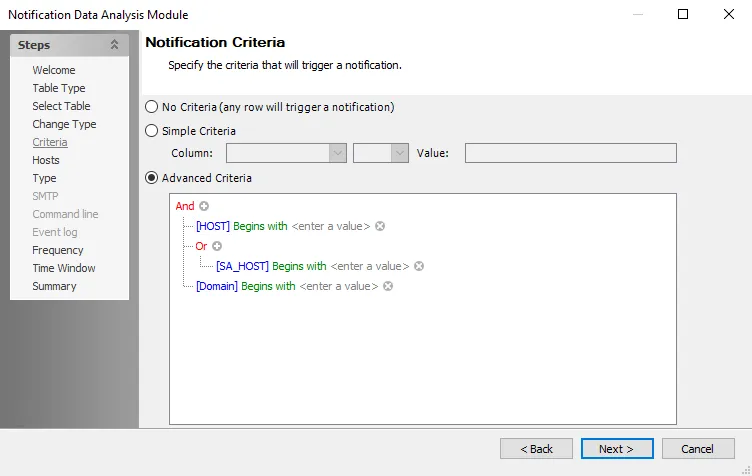Remove the [Domain] condition with its X icon
The height and width of the screenshot is (476, 752).
click(x=388, y=286)
